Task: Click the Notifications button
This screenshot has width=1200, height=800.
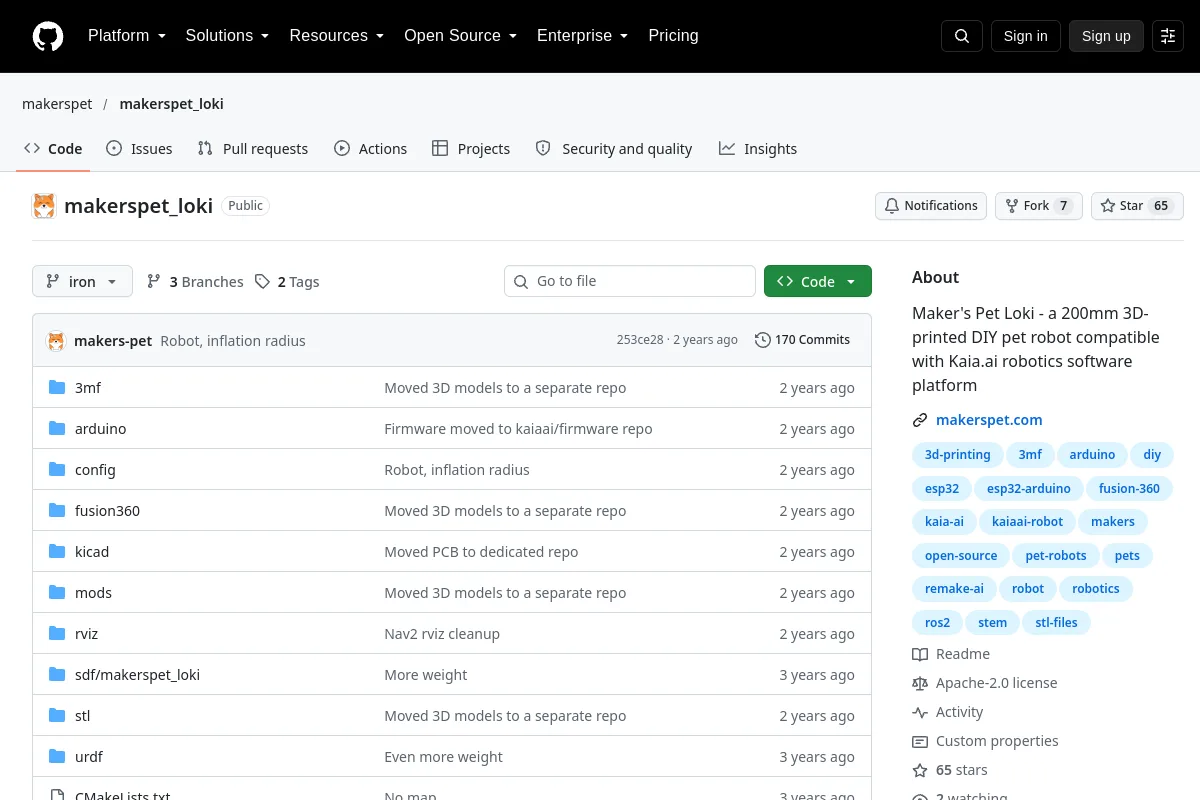Action: 931,206
